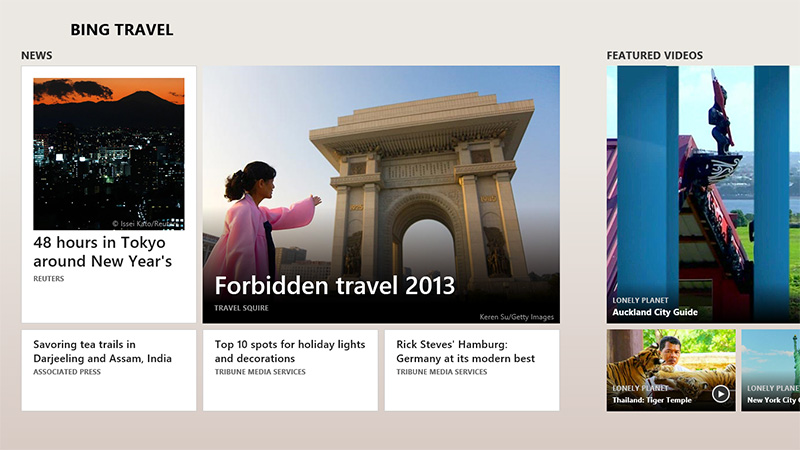Read the Darjeeling and Assam tea trails article

coord(108,369)
